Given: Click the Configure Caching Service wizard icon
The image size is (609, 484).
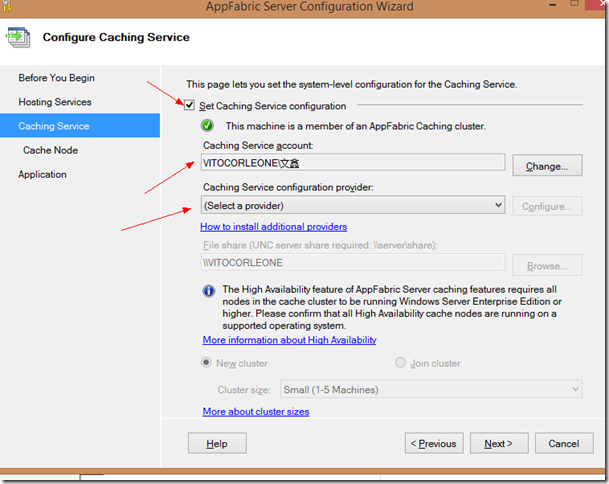Looking at the screenshot, I should click(x=17, y=38).
